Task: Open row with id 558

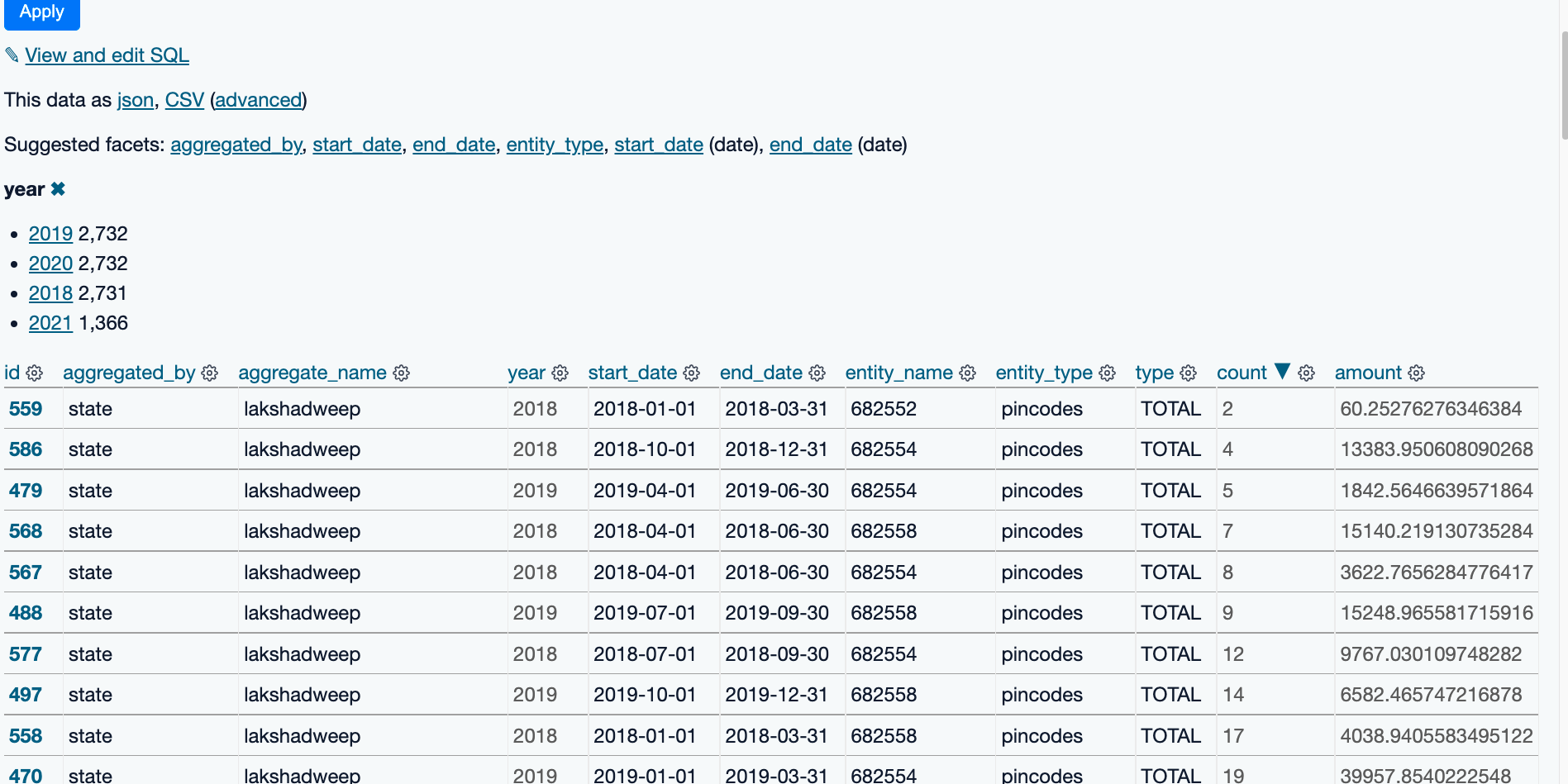Action: point(26,736)
